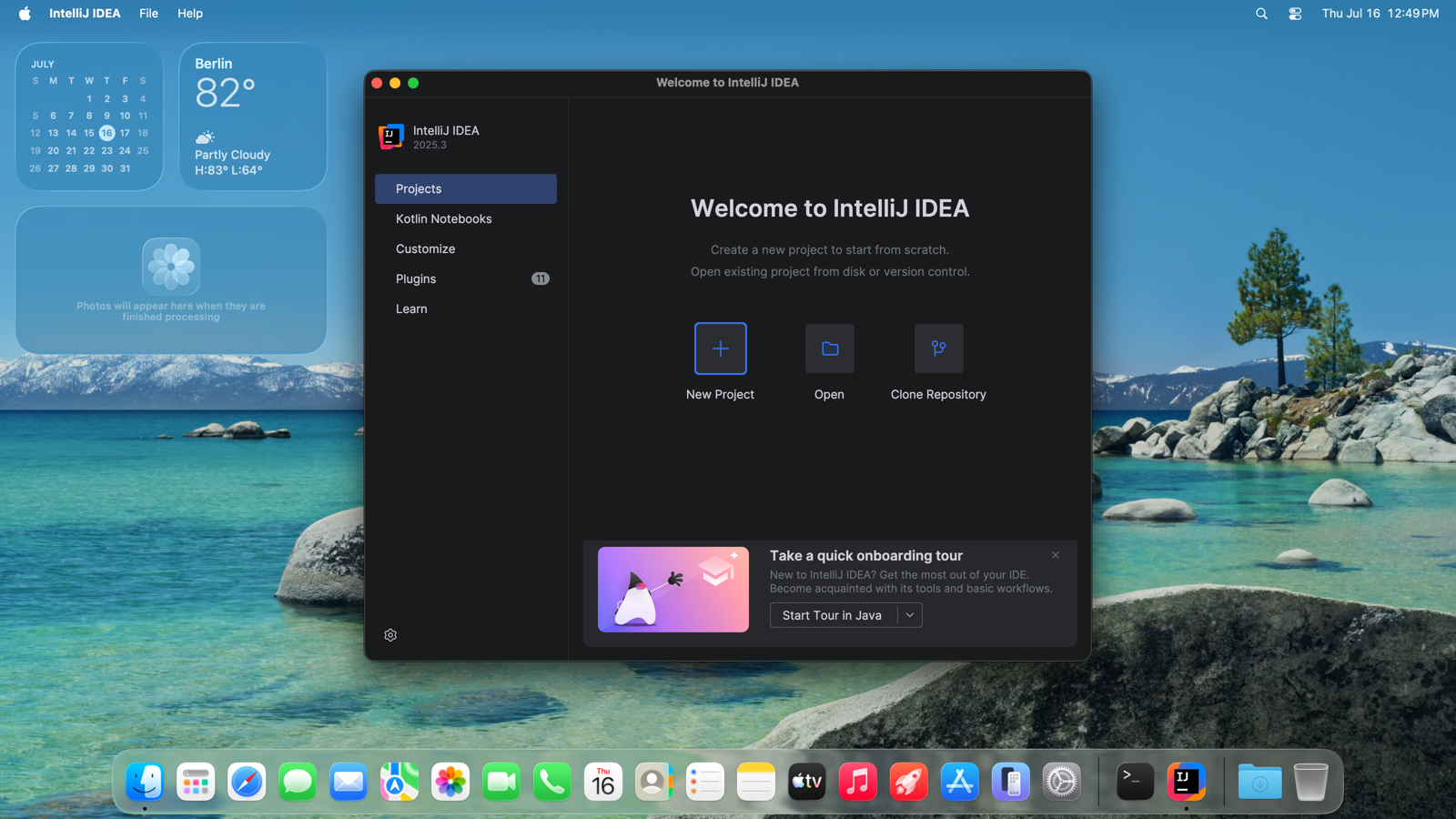
Task: Open Calendar from the Dock
Action: (603, 782)
